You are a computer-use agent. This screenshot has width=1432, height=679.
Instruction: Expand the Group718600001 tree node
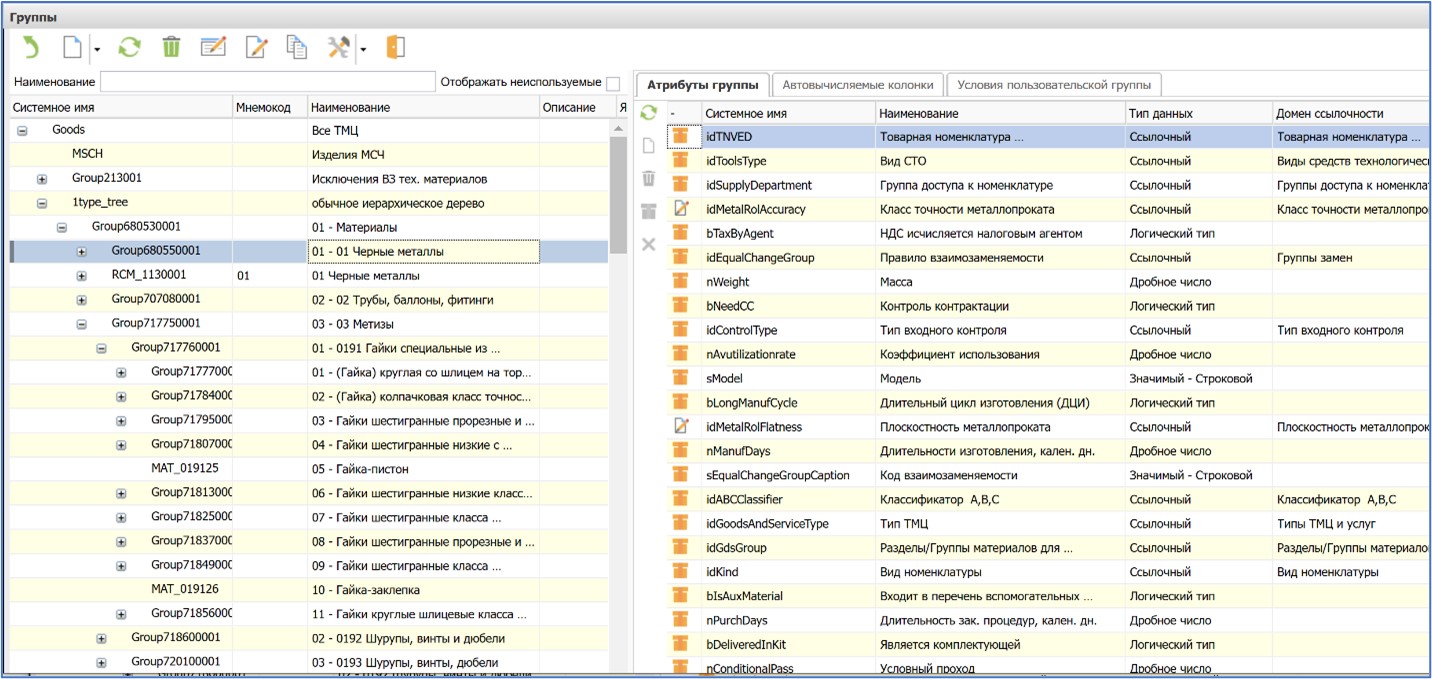[102, 638]
